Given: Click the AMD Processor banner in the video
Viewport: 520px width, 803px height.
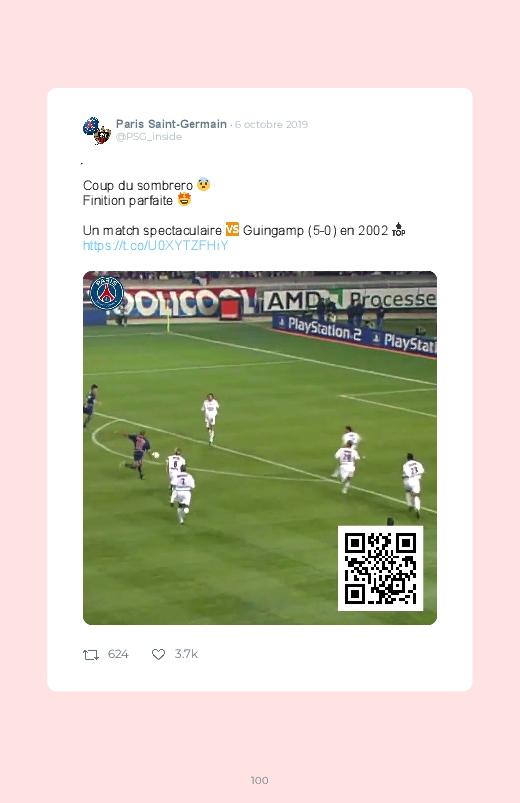Looking at the screenshot, I should click(350, 300).
